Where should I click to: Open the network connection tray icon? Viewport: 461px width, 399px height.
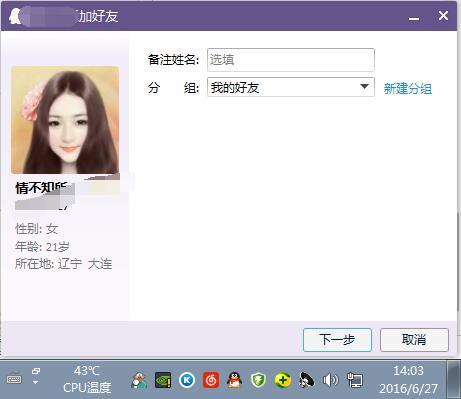(x=354, y=380)
